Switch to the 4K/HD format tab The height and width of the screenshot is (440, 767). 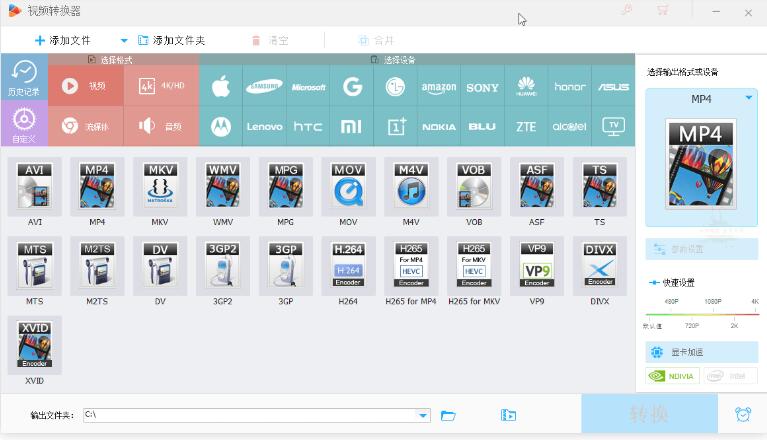(x=161, y=86)
